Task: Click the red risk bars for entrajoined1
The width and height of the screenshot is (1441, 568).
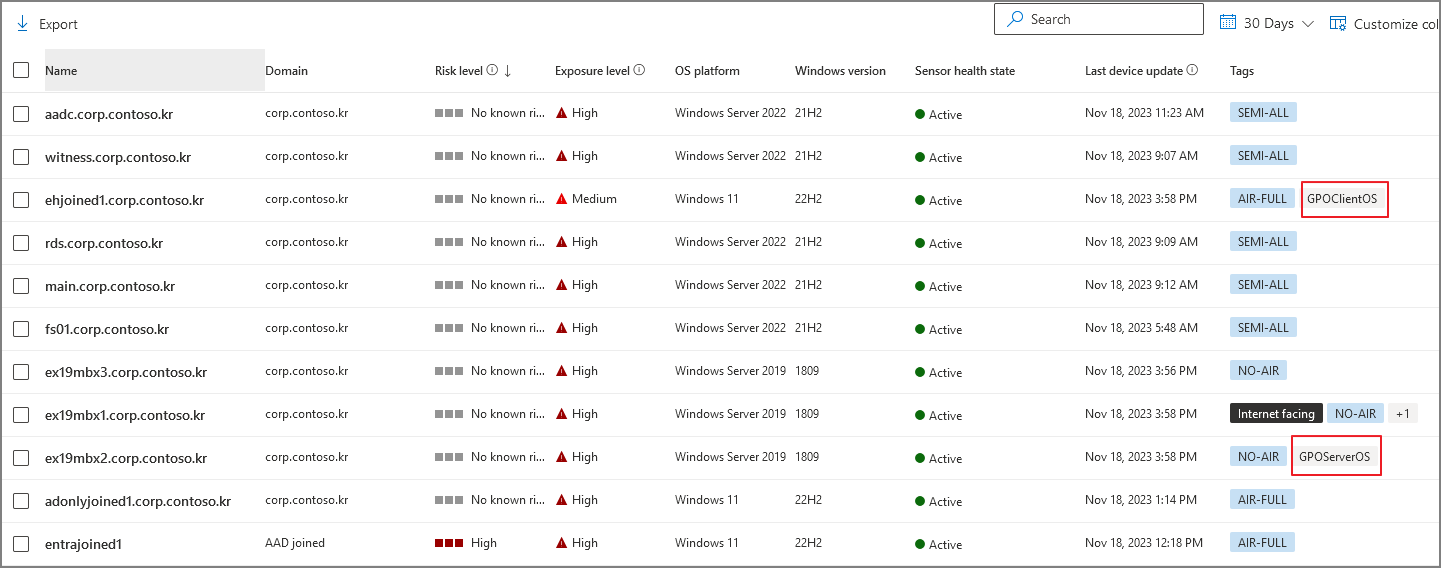Action: [449, 543]
